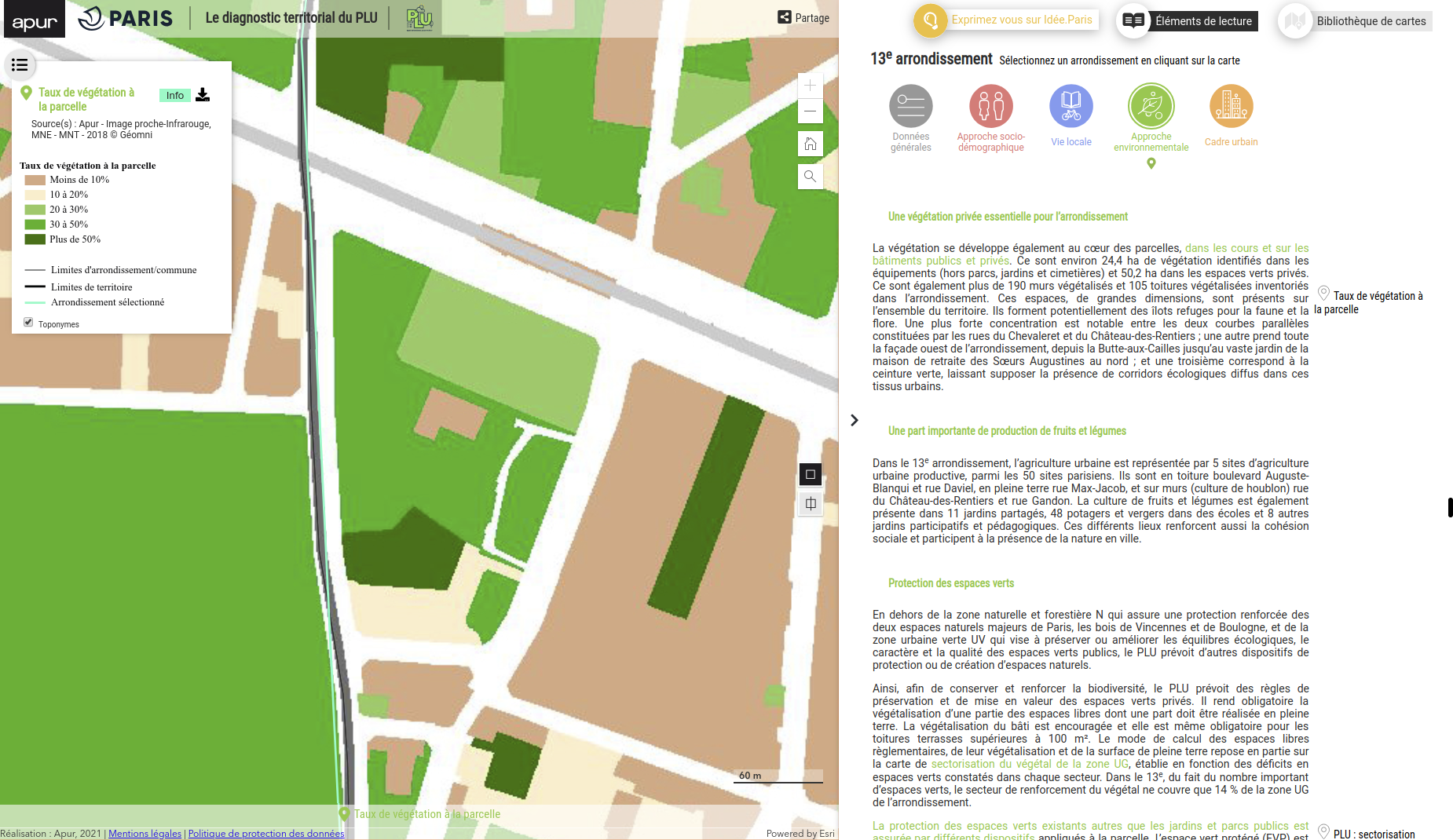This screenshot has height=840, width=1453.
Task: Select the Approche environnementale tab
Action: pos(1151,106)
